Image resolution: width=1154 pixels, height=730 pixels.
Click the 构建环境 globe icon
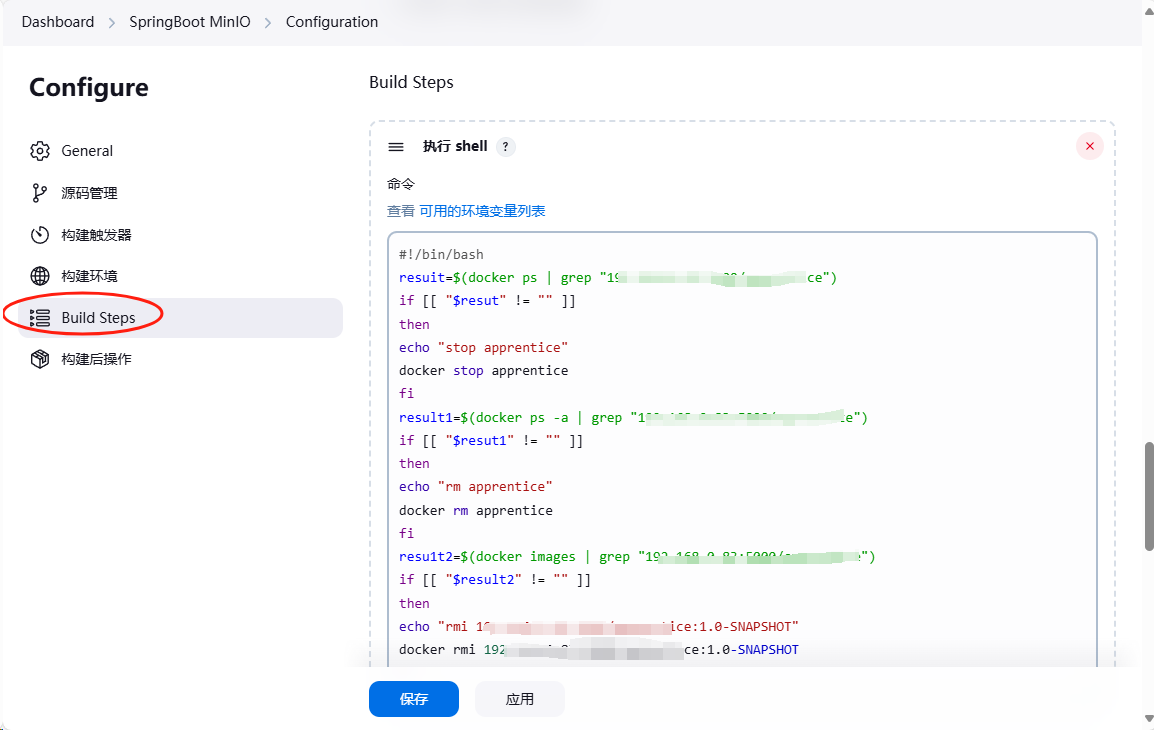point(40,276)
